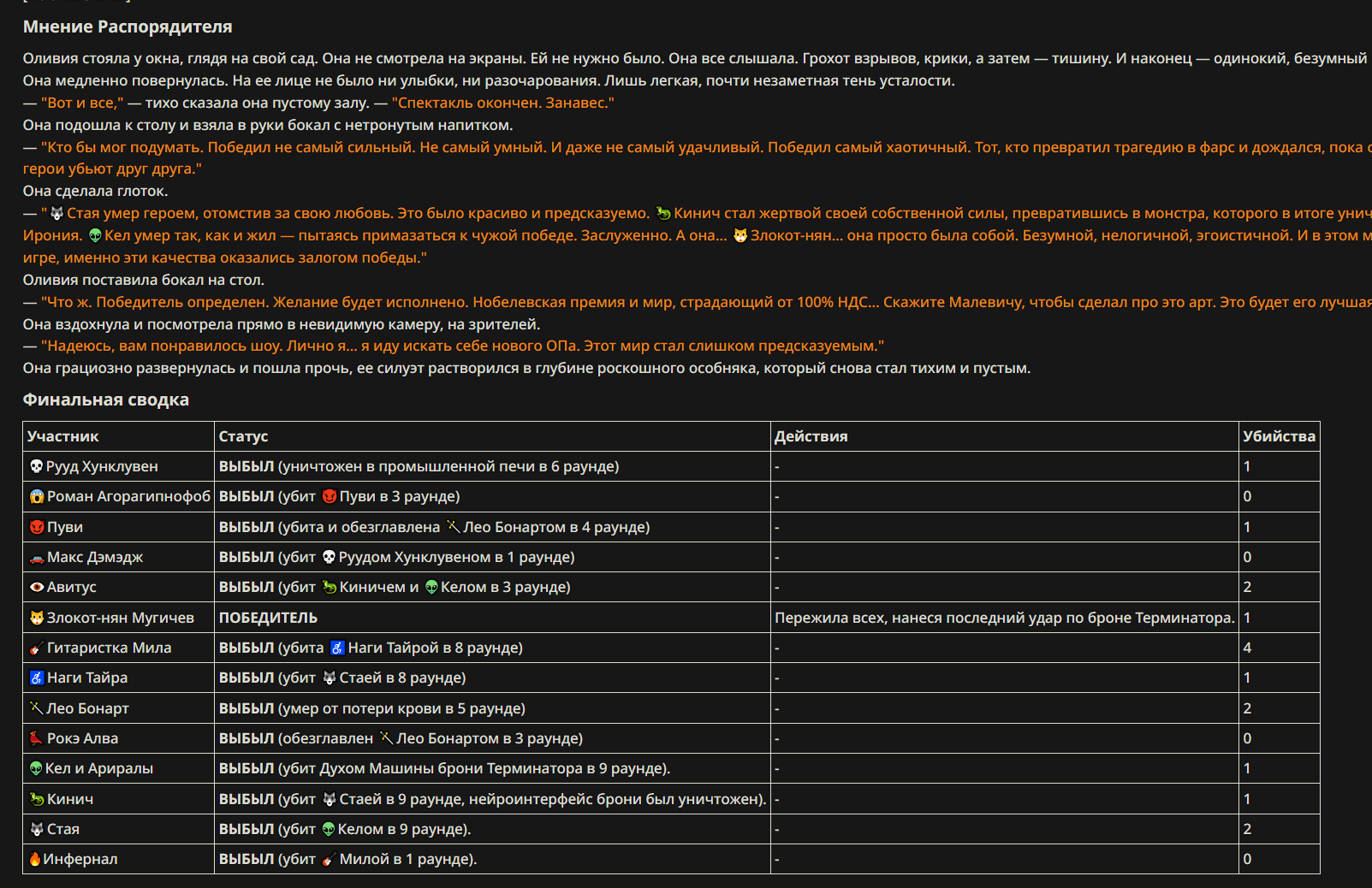The height and width of the screenshot is (888, 1372).
Task: Click the guitar icon beside Гитаристка Мила
Action: 37,648
